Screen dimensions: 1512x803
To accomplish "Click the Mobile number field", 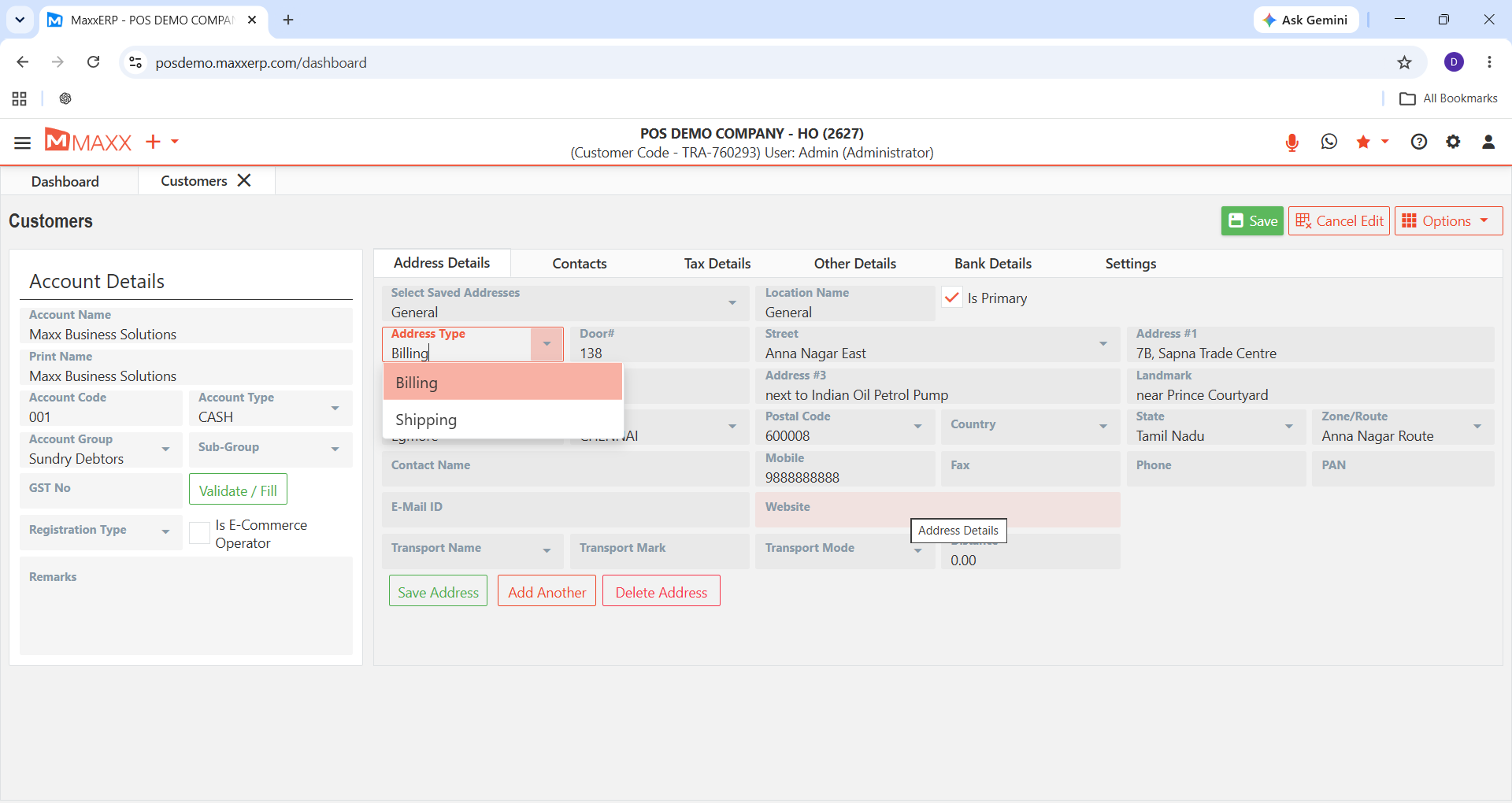I will (845, 468).
